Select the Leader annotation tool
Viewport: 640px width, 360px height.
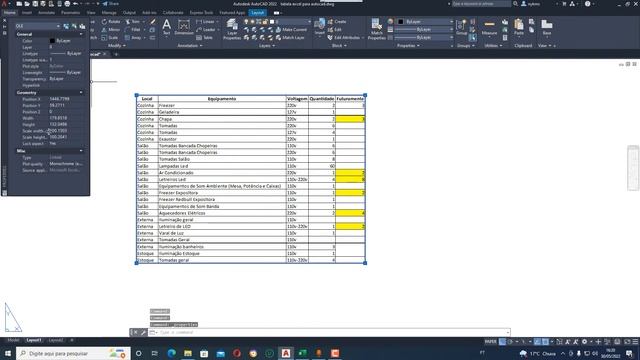[206, 29]
